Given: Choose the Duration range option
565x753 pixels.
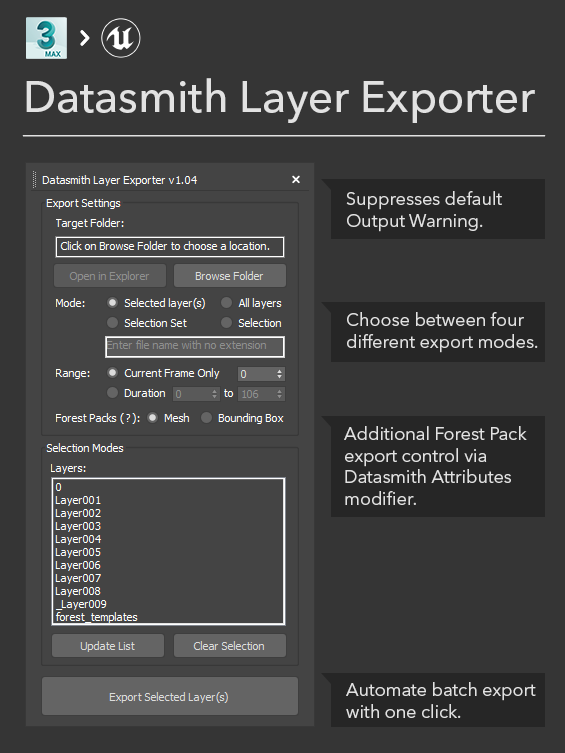Looking at the screenshot, I should click(x=112, y=393).
